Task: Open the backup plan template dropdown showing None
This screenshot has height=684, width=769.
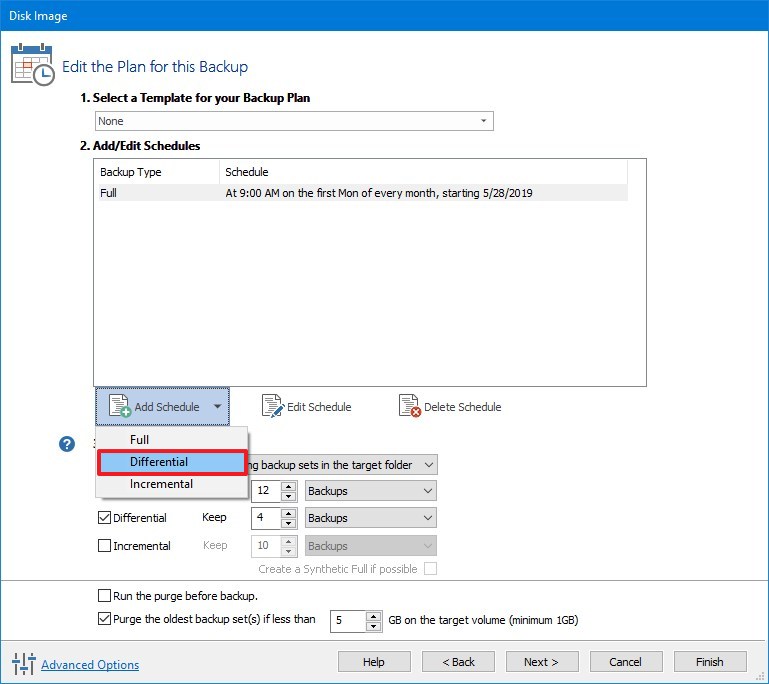Action: click(x=294, y=121)
